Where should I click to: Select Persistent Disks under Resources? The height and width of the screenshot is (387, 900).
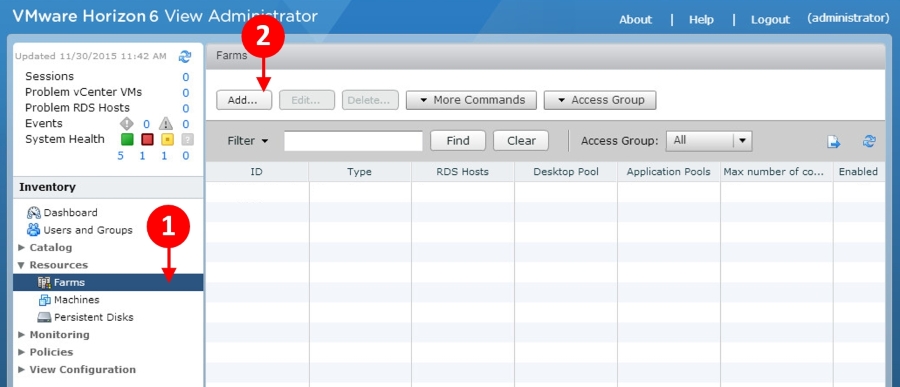tap(94, 318)
